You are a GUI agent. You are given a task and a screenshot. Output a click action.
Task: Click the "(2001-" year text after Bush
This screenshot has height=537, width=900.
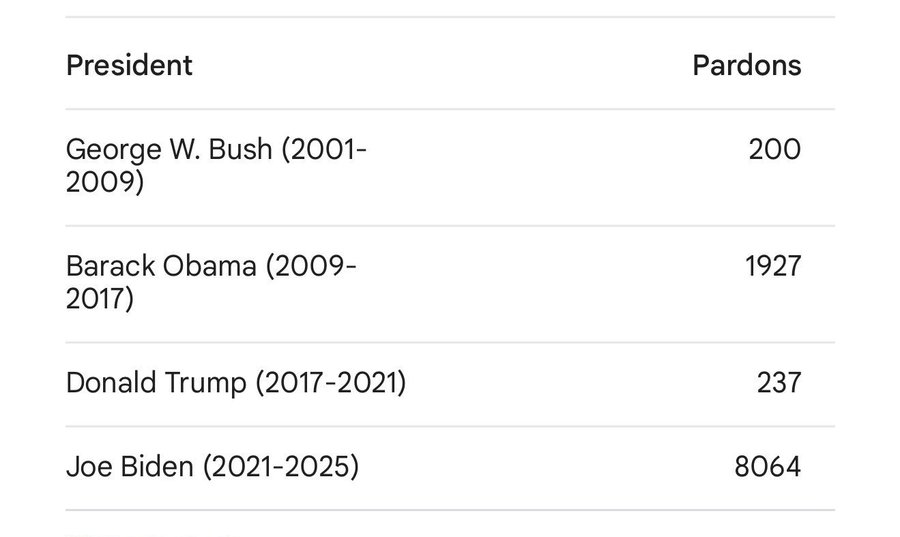point(324,150)
